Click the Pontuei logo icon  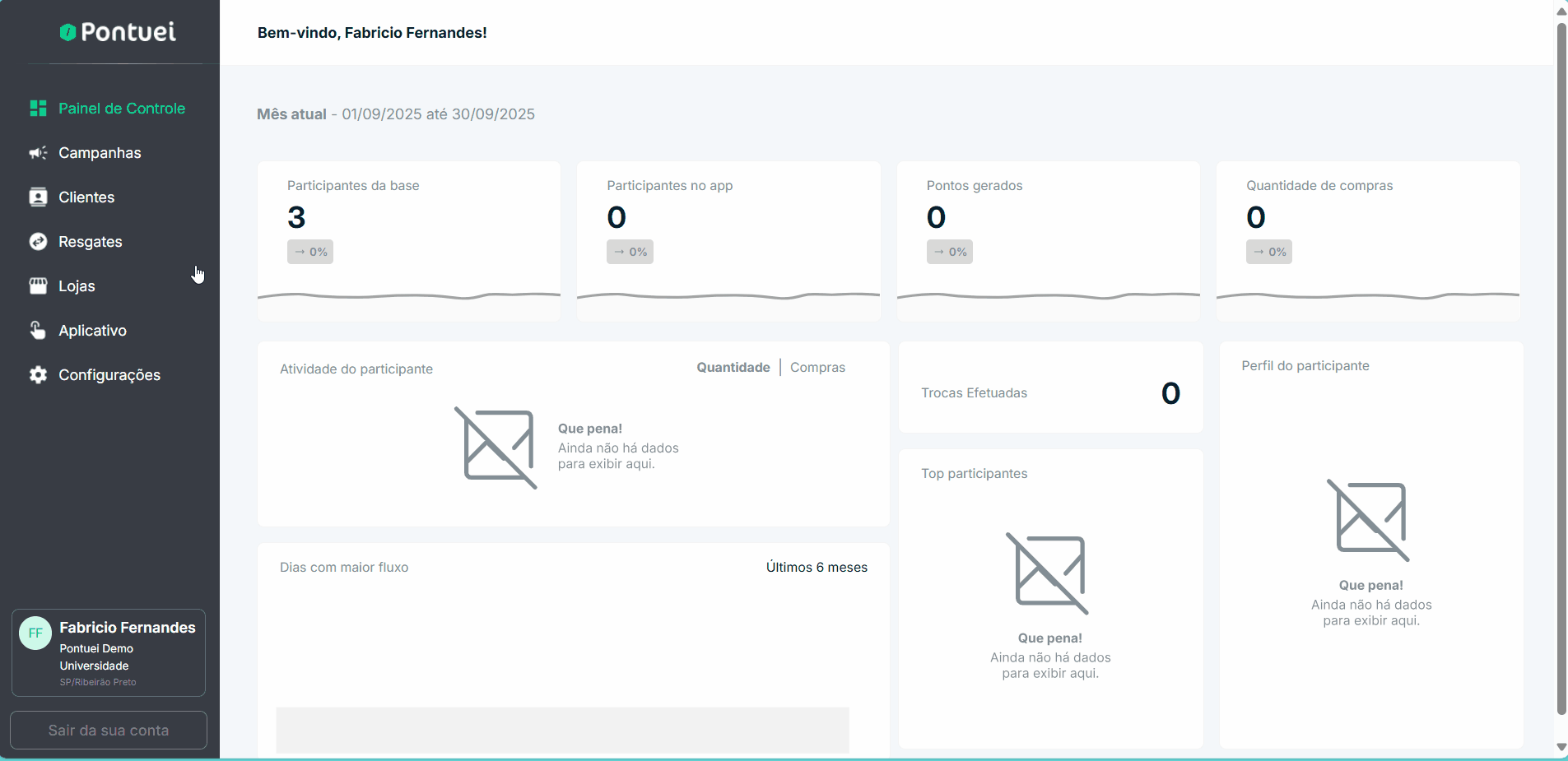[67, 32]
